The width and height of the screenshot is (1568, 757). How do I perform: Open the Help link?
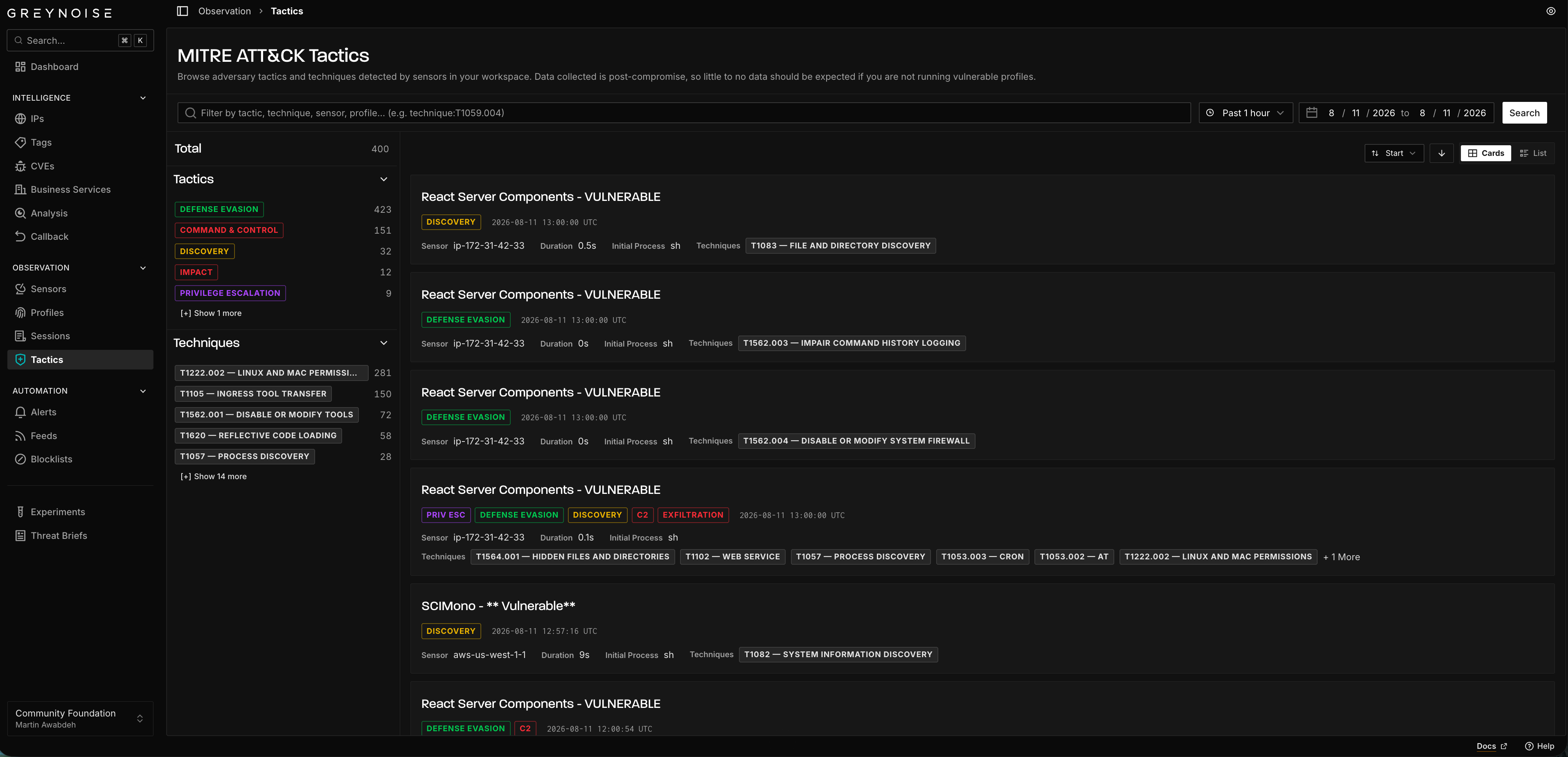click(x=1539, y=746)
